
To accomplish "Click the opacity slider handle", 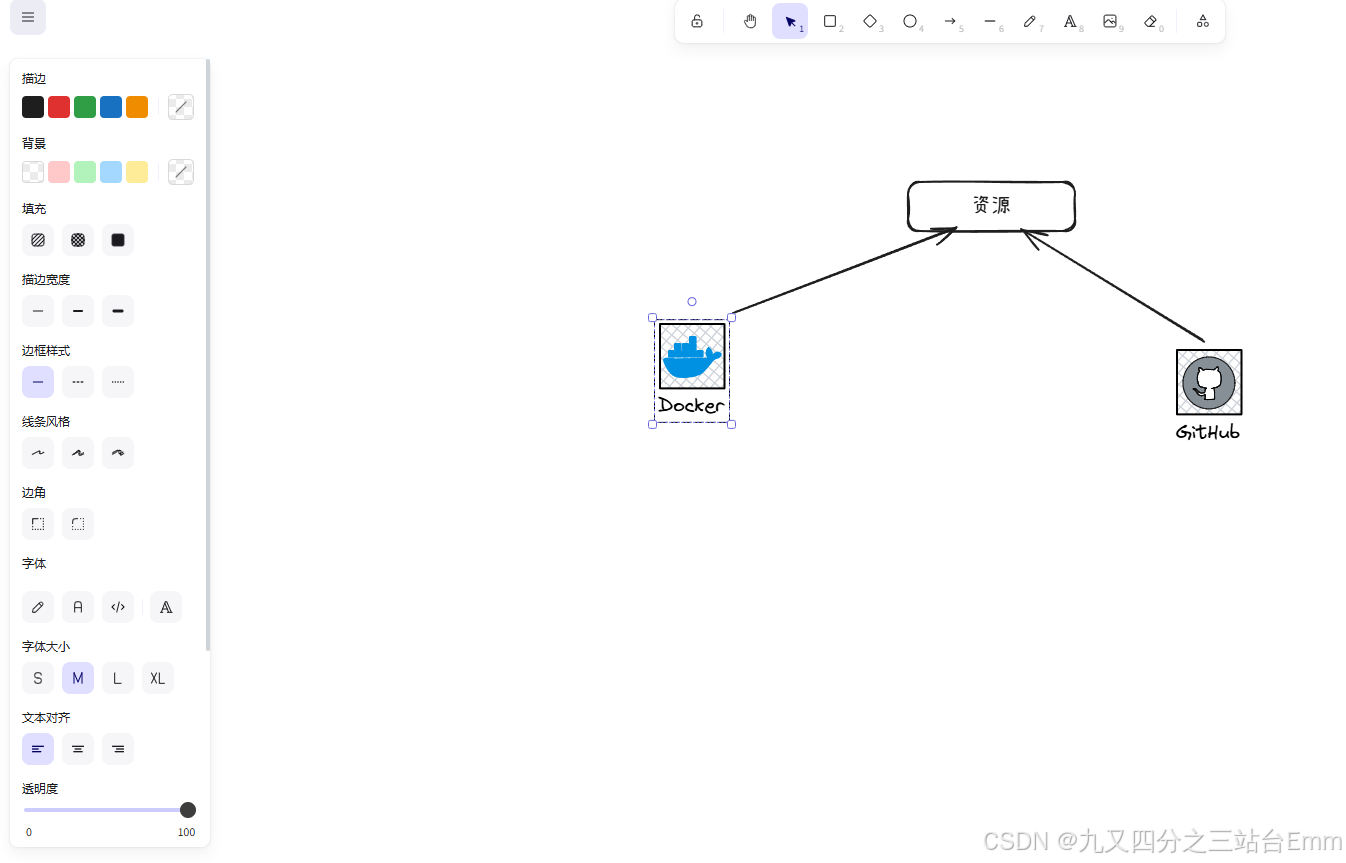I will [x=187, y=810].
